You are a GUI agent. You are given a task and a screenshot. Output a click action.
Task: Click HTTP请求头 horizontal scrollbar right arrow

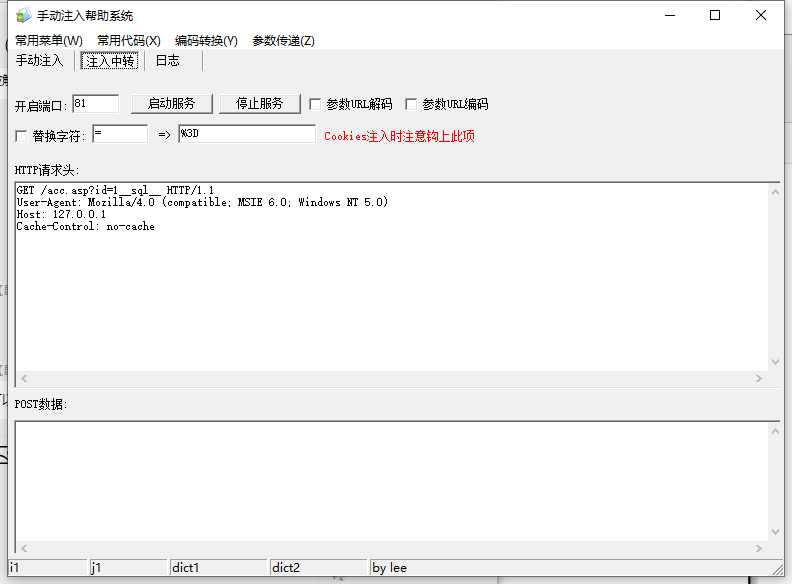[x=759, y=378]
